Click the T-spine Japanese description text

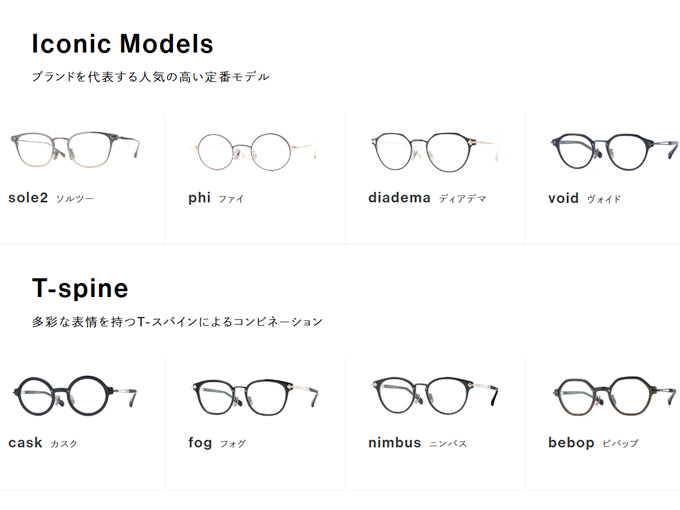pyautogui.click(x=177, y=322)
